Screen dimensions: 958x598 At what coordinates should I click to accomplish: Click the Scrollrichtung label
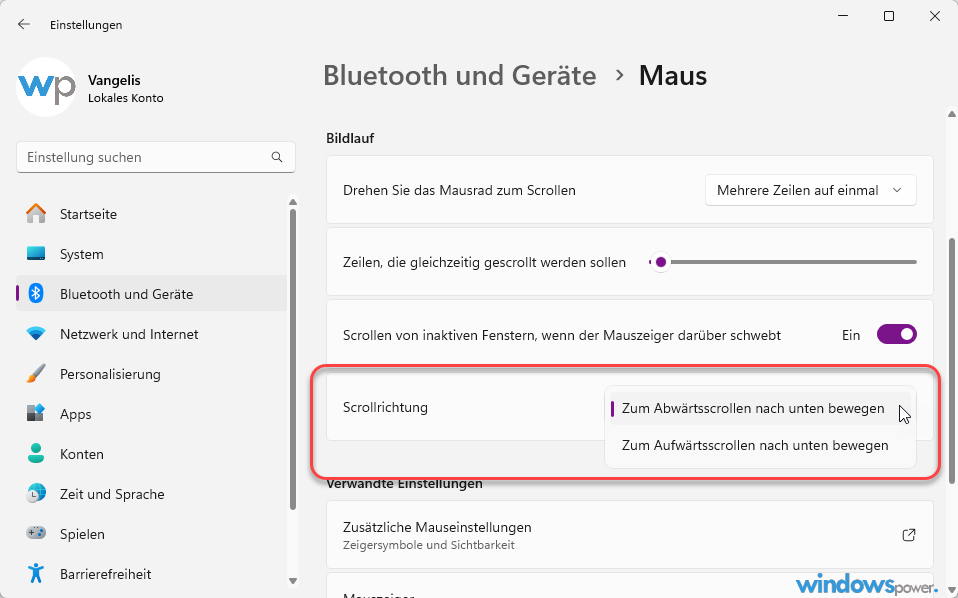click(385, 407)
